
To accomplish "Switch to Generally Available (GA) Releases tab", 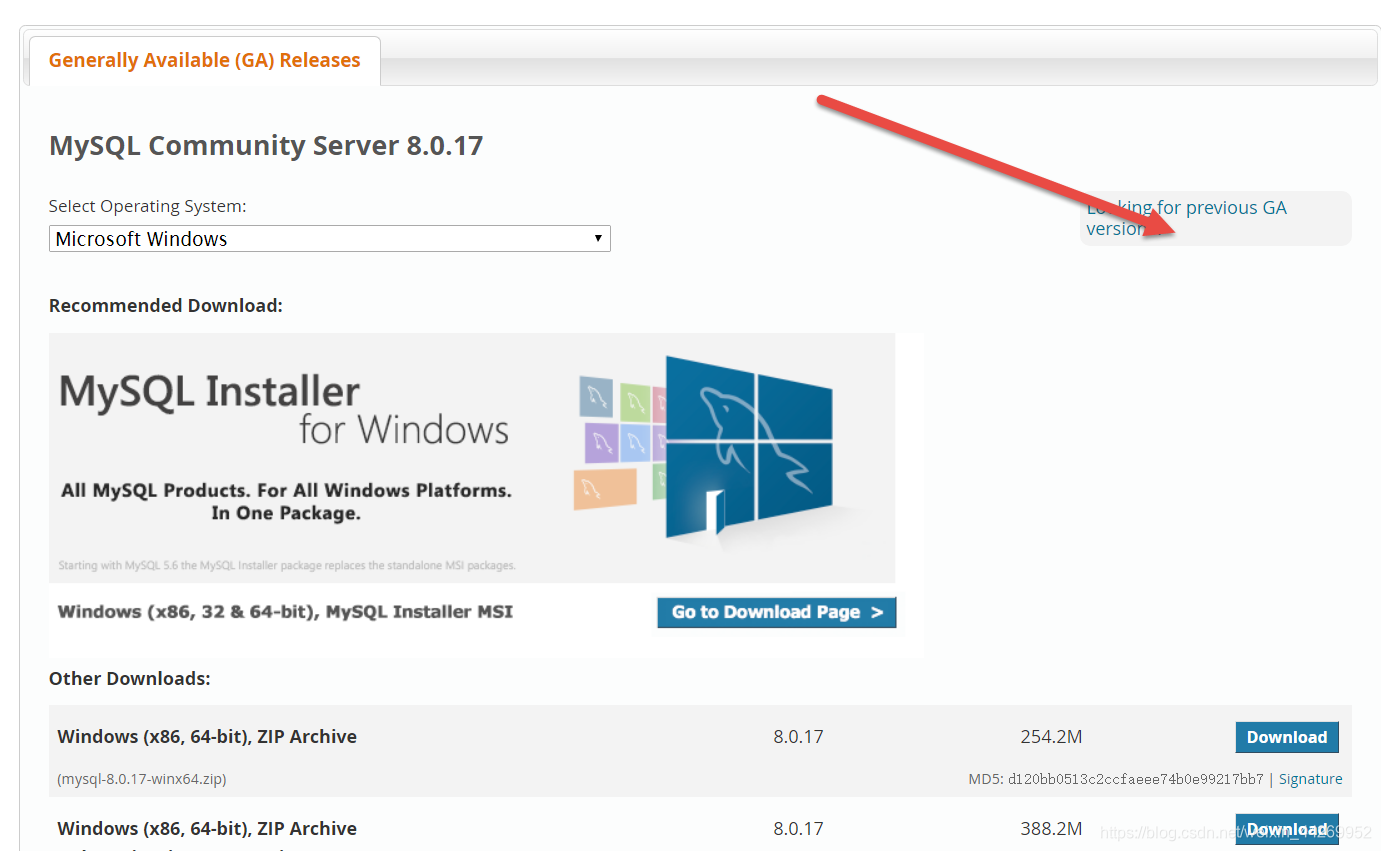I will [204, 60].
